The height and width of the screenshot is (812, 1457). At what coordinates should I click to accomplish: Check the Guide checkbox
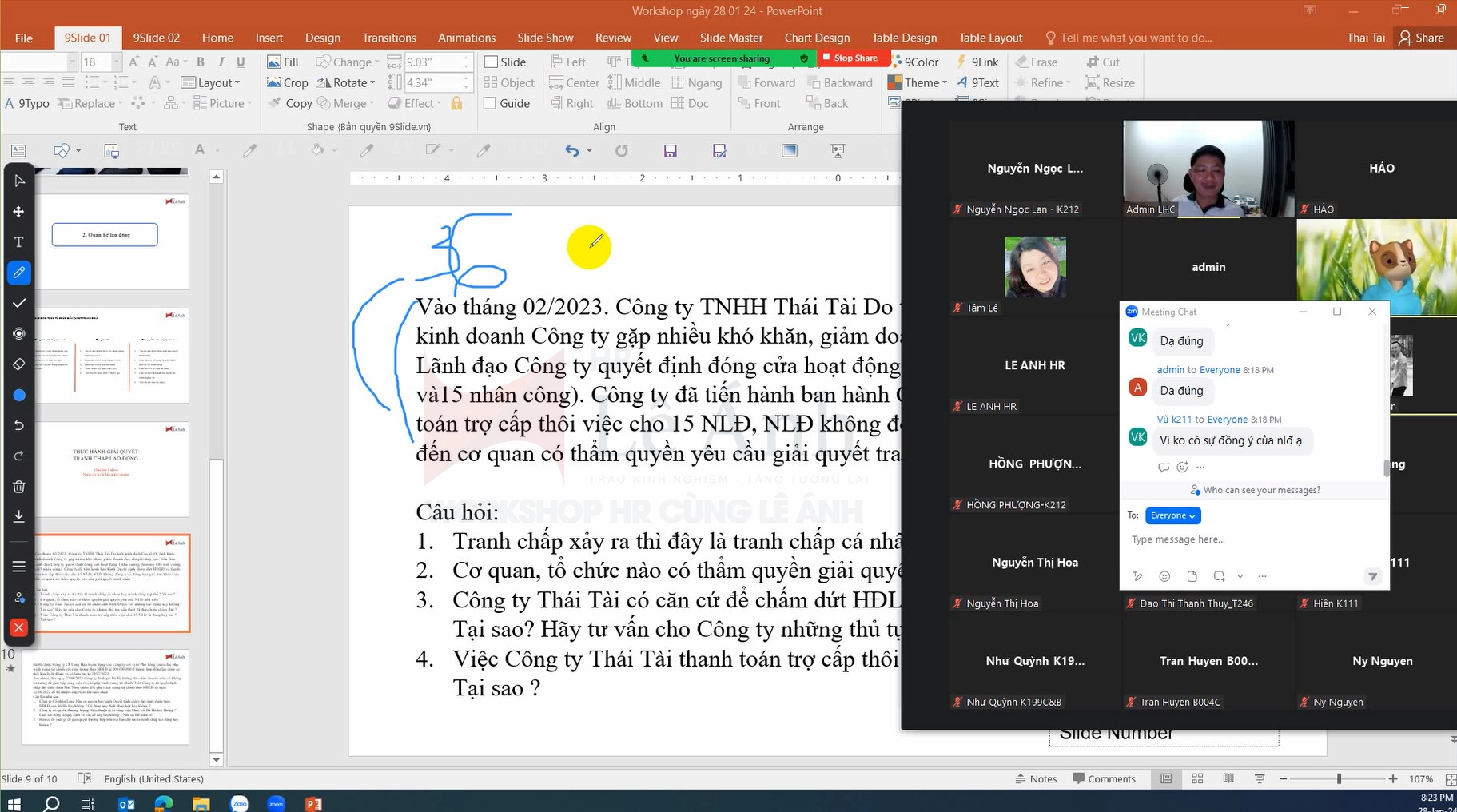coord(491,104)
